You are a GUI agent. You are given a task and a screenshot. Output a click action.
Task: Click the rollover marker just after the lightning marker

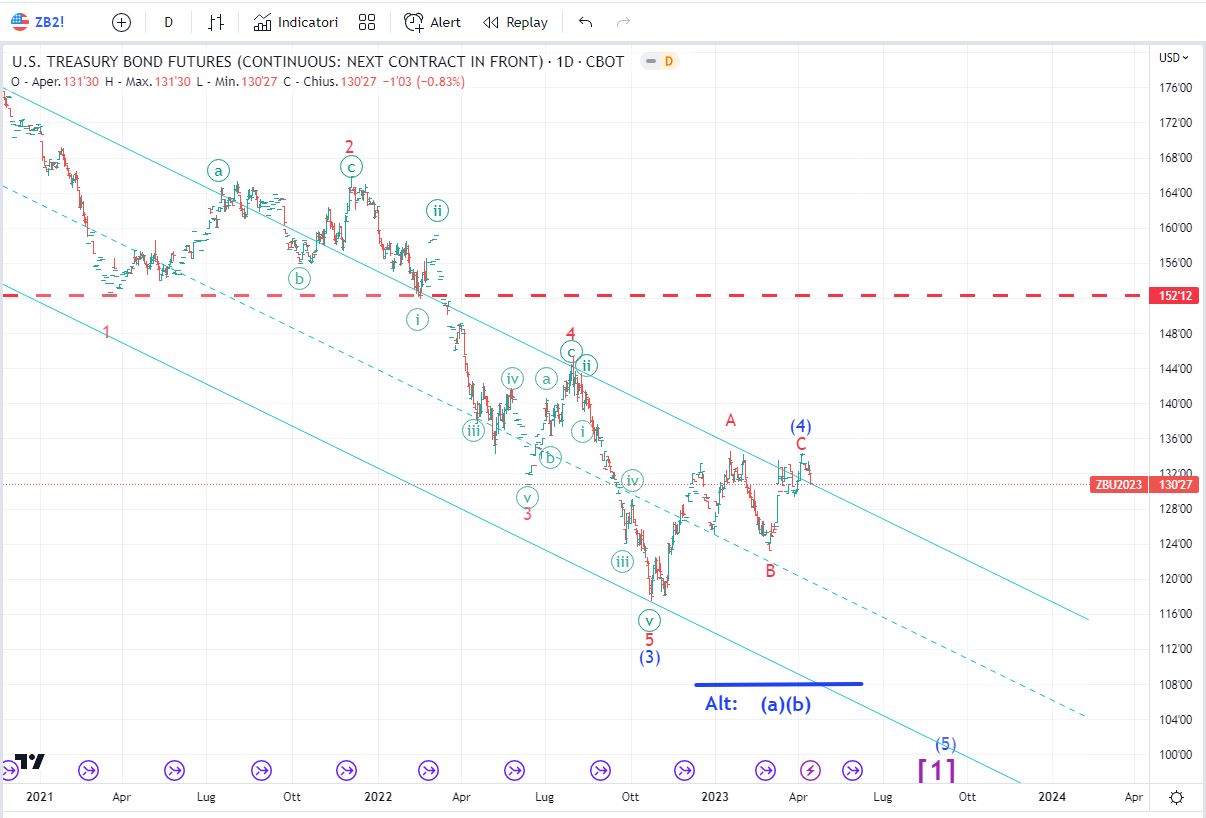(853, 770)
